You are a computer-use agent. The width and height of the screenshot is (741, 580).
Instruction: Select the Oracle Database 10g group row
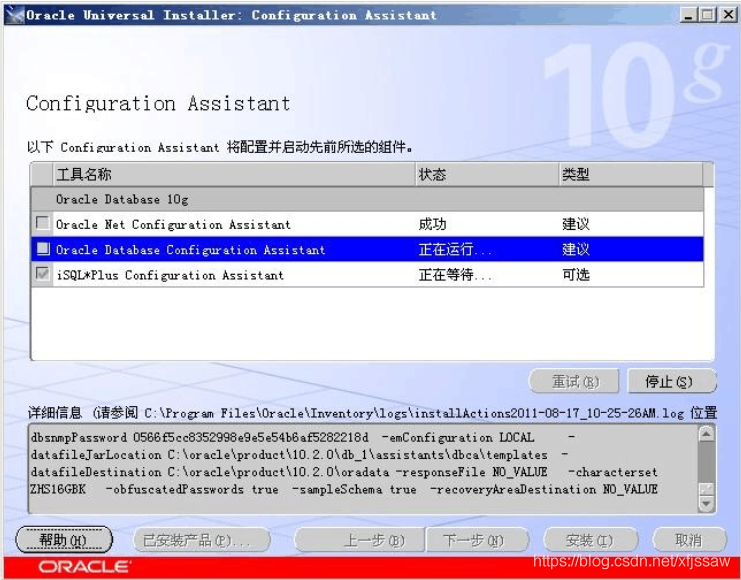(x=367, y=199)
